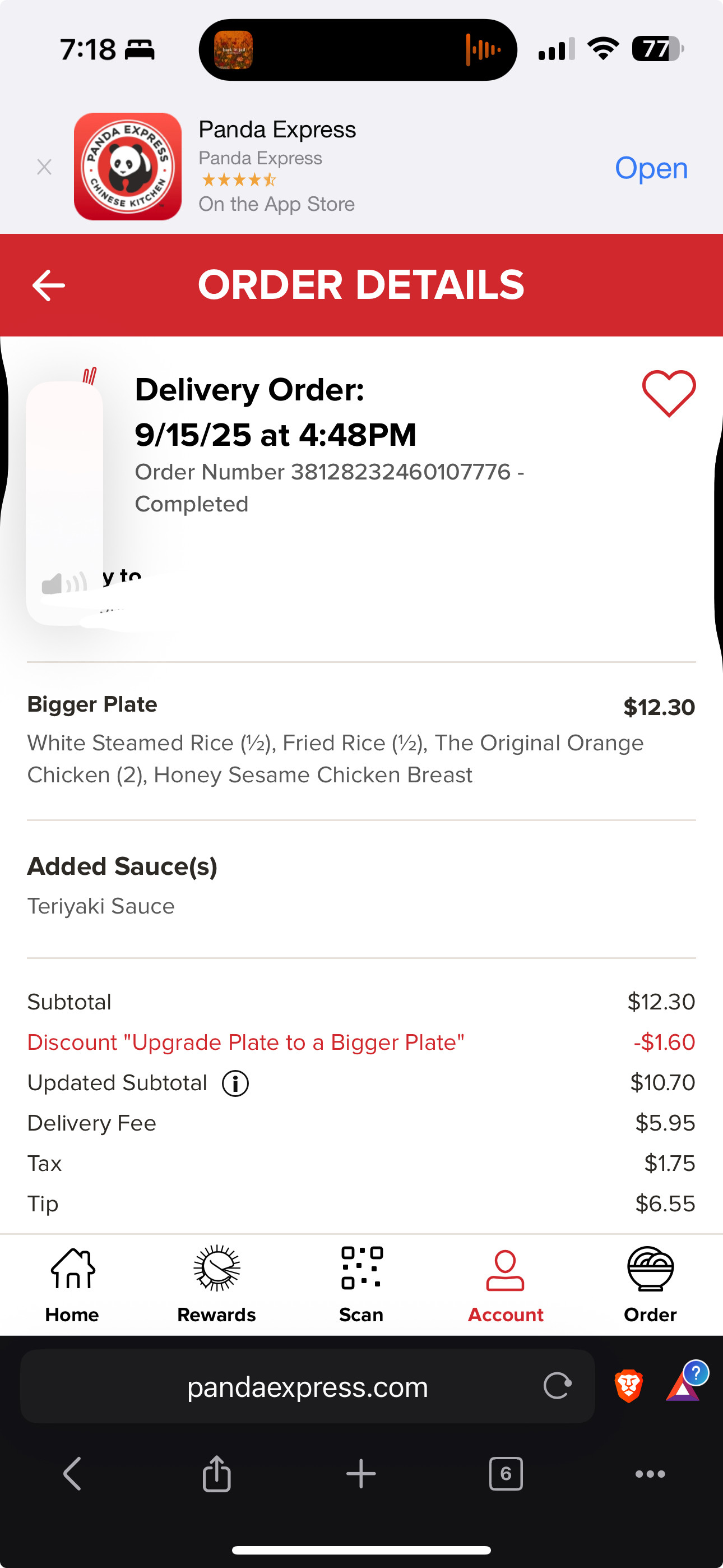Image resolution: width=723 pixels, height=1568 pixels.
Task: Open a new browser tab
Action: pos(361,1474)
